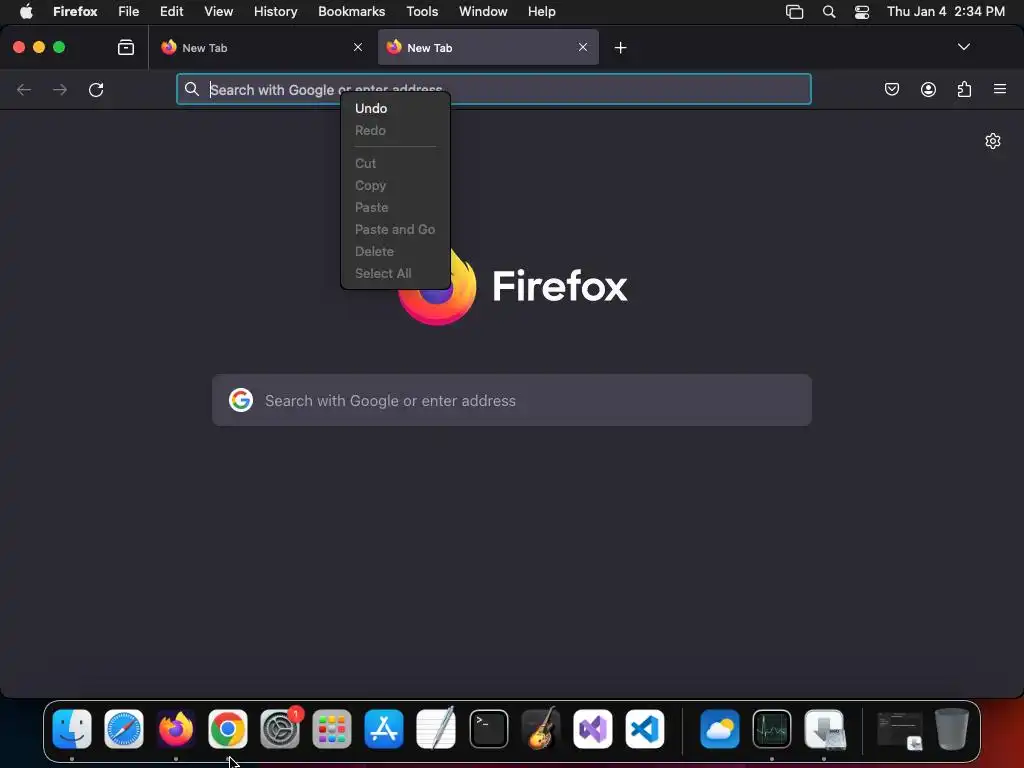Close the active second New Tab
The width and height of the screenshot is (1024, 768).
[x=583, y=47]
